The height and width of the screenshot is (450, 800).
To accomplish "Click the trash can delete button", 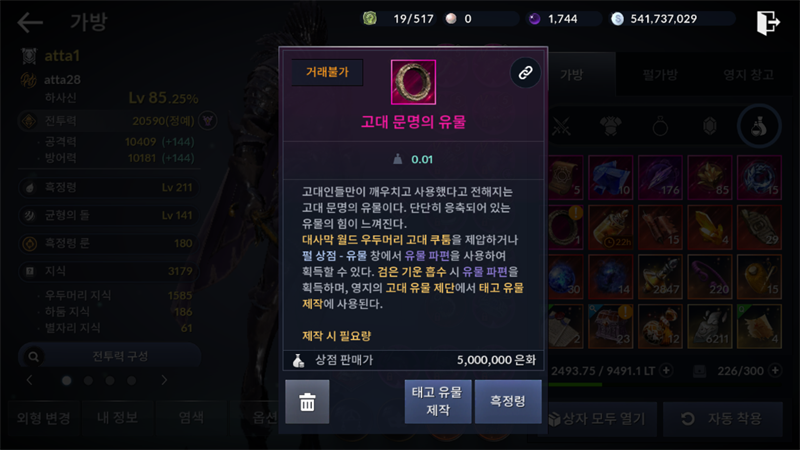I will tap(307, 402).
